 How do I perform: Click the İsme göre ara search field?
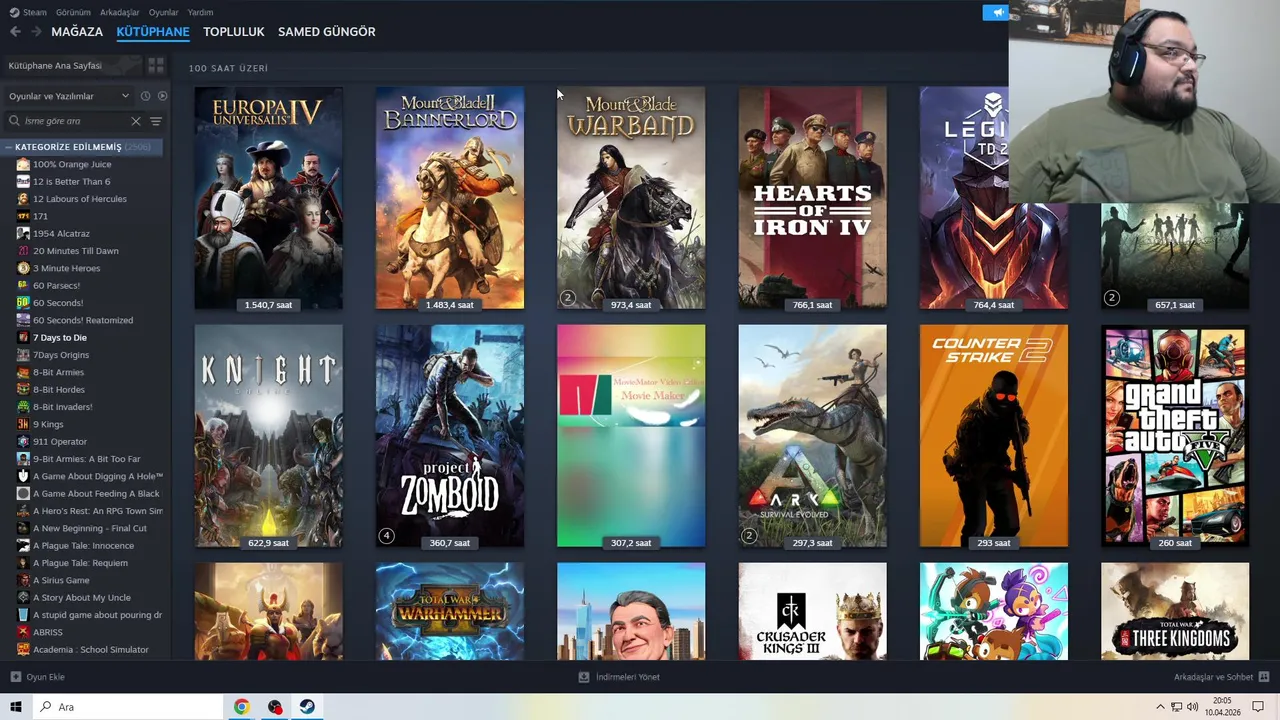75,121
